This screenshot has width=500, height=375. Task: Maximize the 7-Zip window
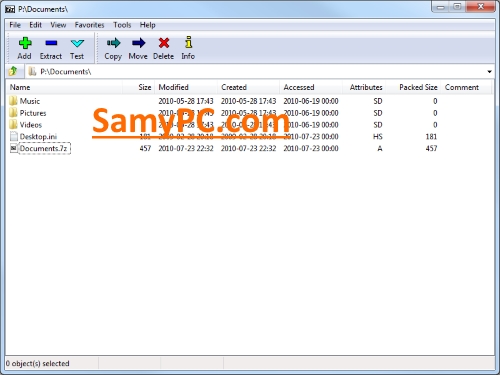click(x=458, y=7)
